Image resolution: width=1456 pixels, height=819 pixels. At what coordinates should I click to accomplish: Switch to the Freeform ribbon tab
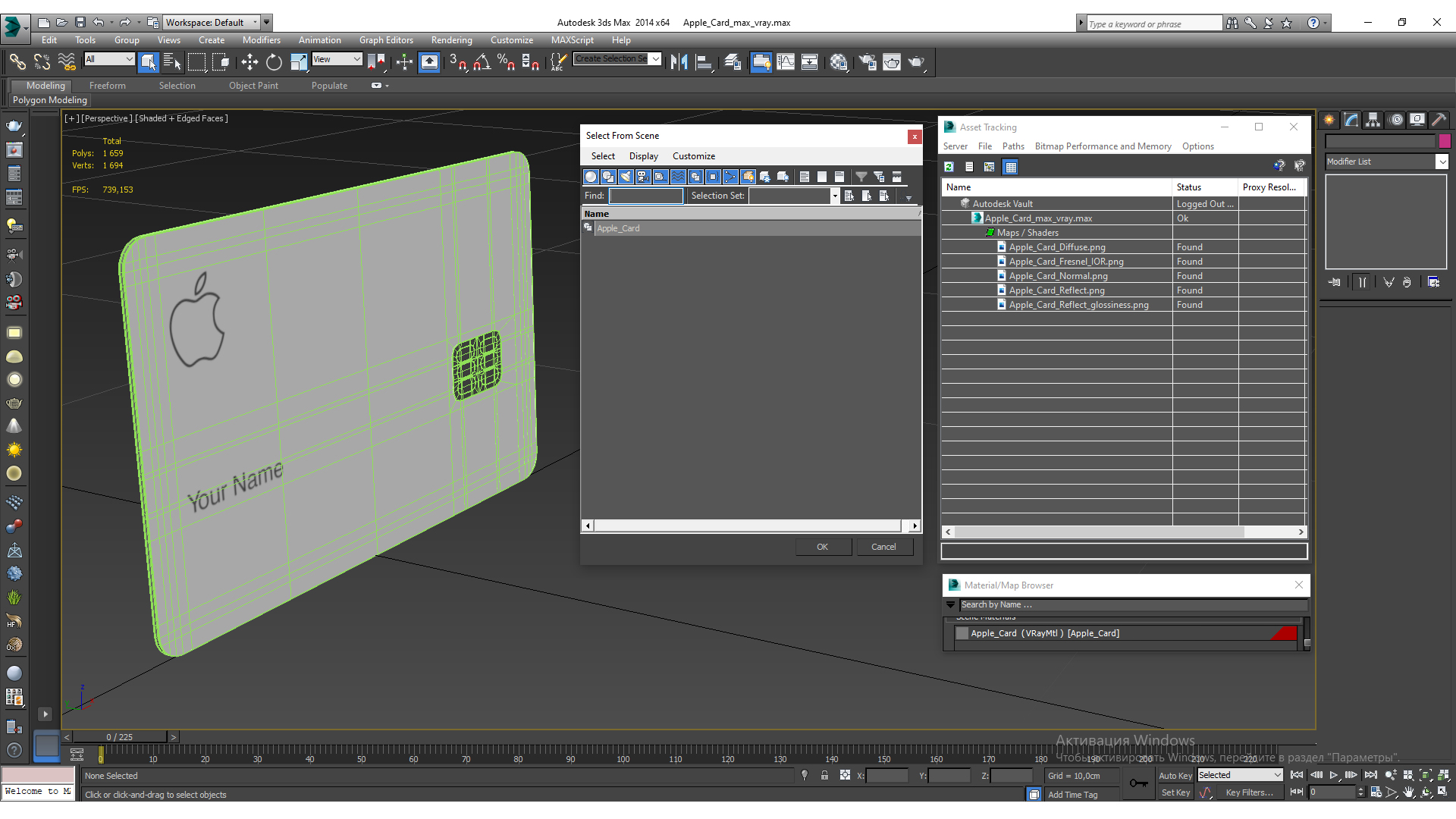107,86
